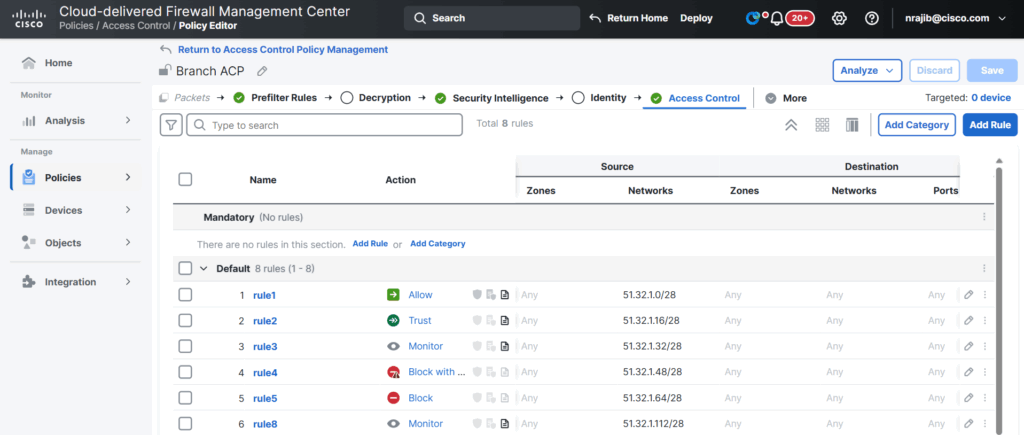The image size is (1024, 435).
Task: Open the settings gear icon
Action: point(839,19)
